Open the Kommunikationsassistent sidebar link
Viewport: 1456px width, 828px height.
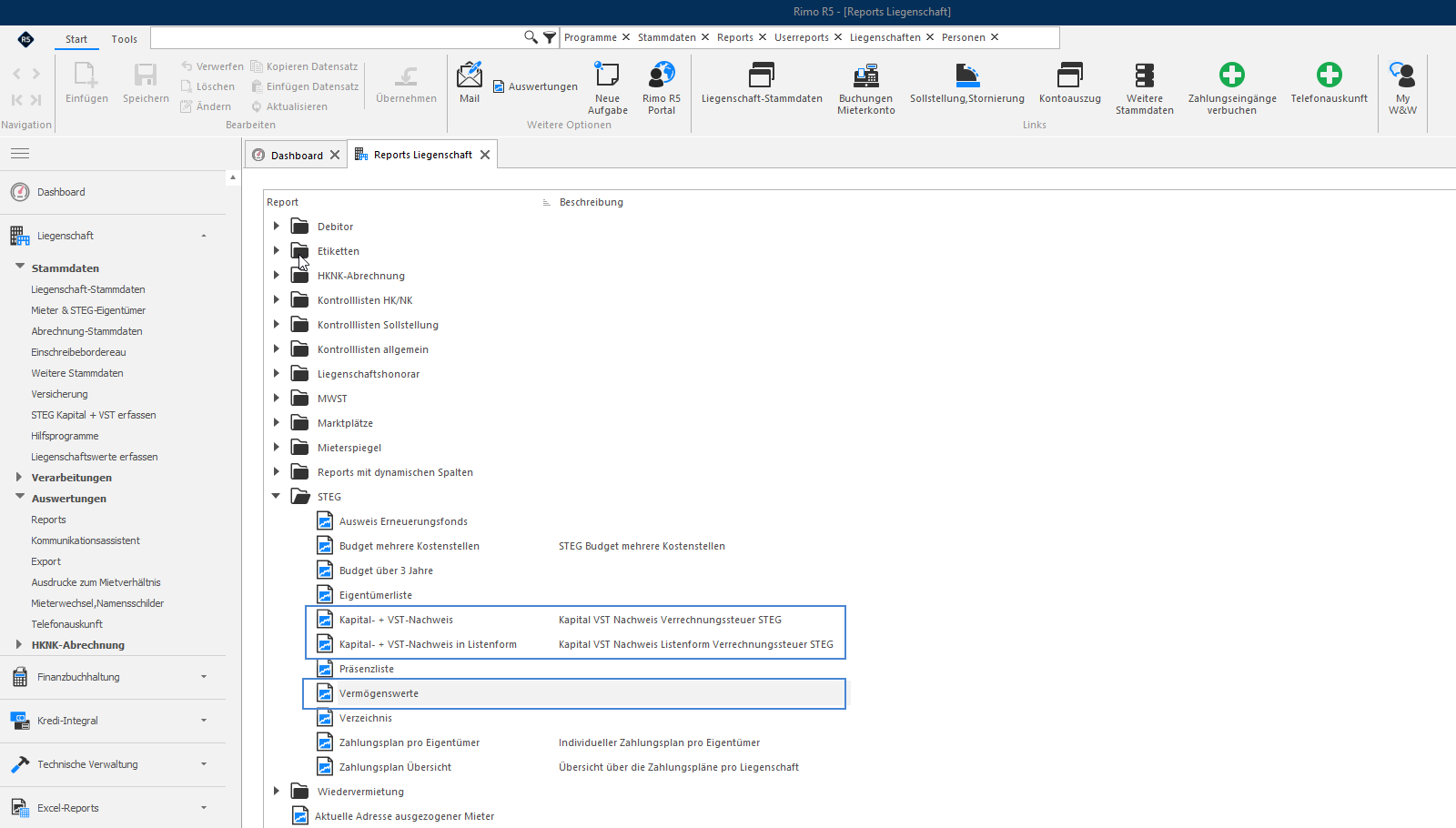click(x=86, y=540)
